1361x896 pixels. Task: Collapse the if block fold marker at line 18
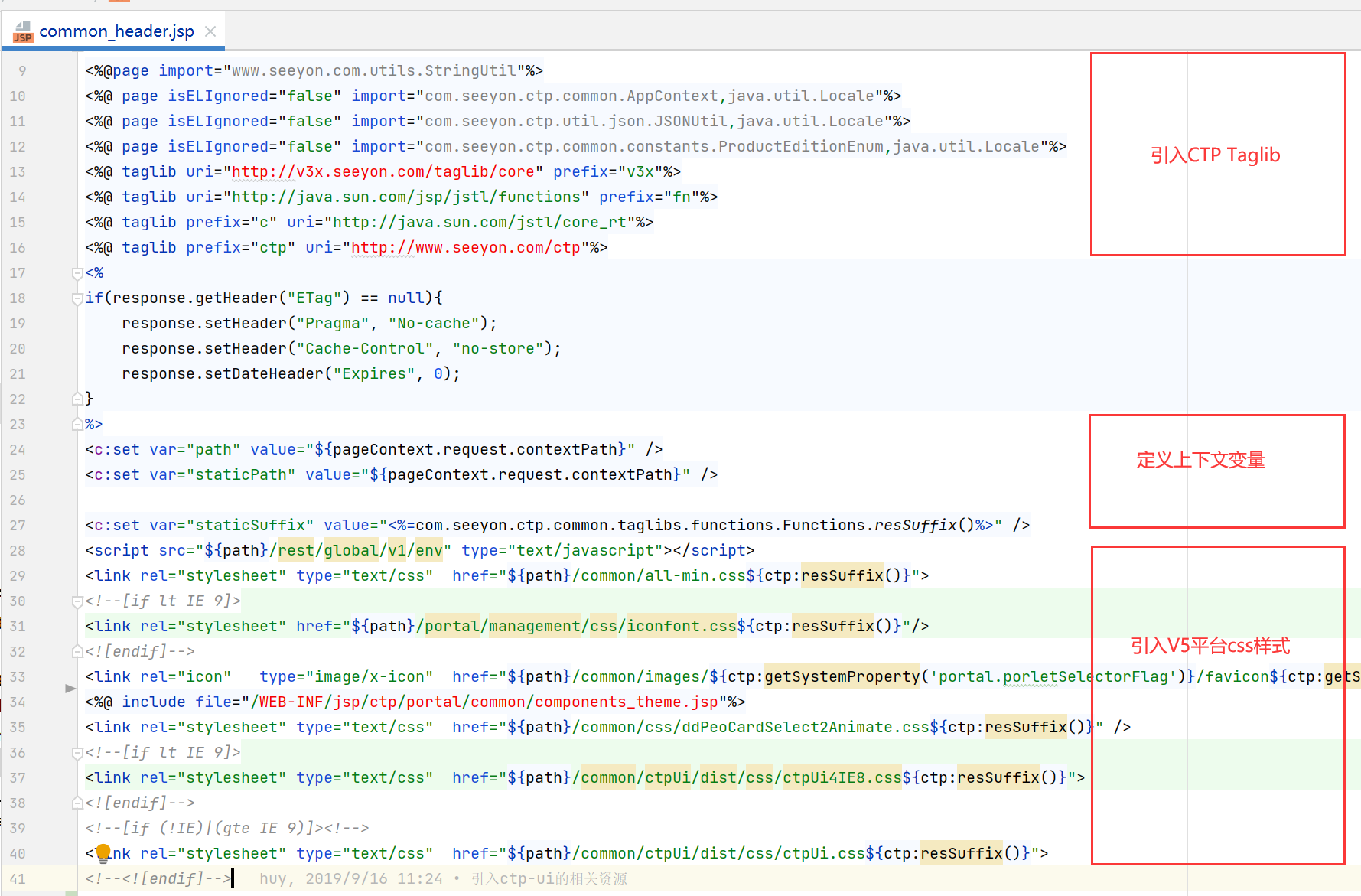point(77,298)
